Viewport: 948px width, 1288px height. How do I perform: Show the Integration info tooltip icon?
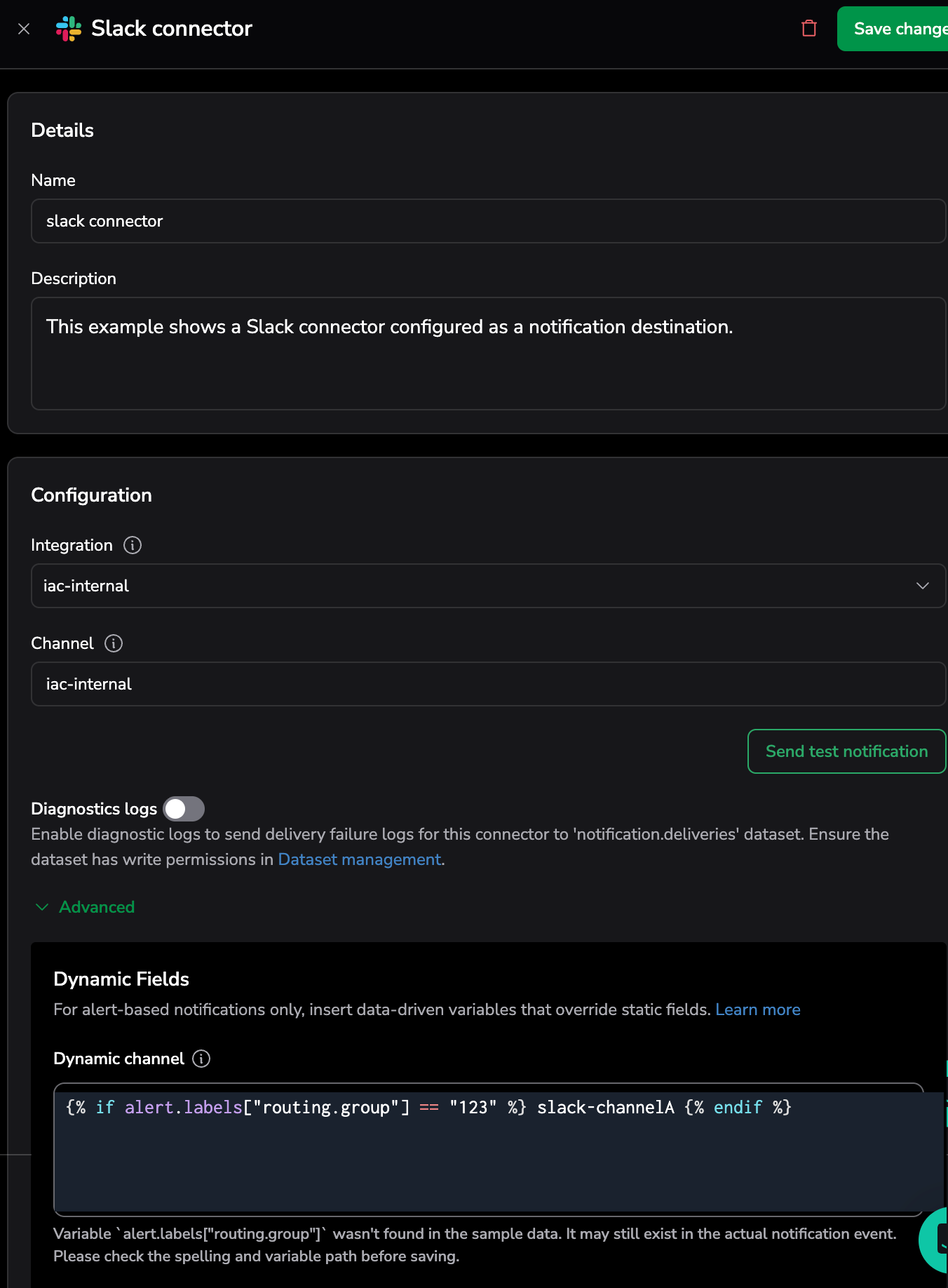tap(133, 545)
